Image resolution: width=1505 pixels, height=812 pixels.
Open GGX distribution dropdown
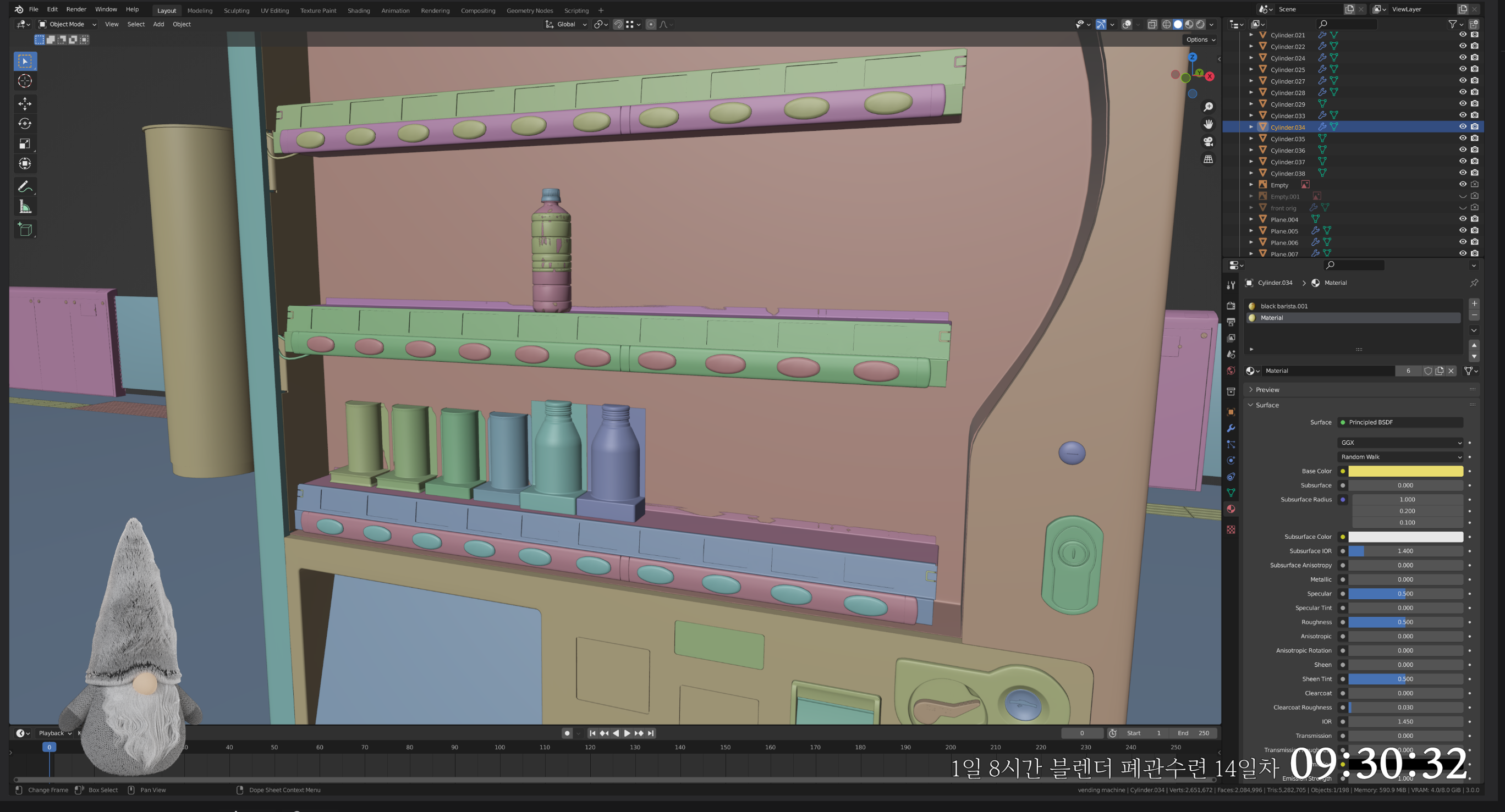(1400, 443)
